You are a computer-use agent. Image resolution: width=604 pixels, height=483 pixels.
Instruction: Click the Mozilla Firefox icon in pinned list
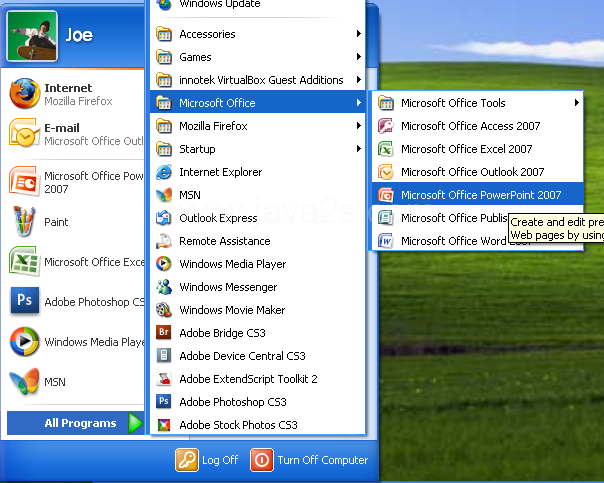25,94
